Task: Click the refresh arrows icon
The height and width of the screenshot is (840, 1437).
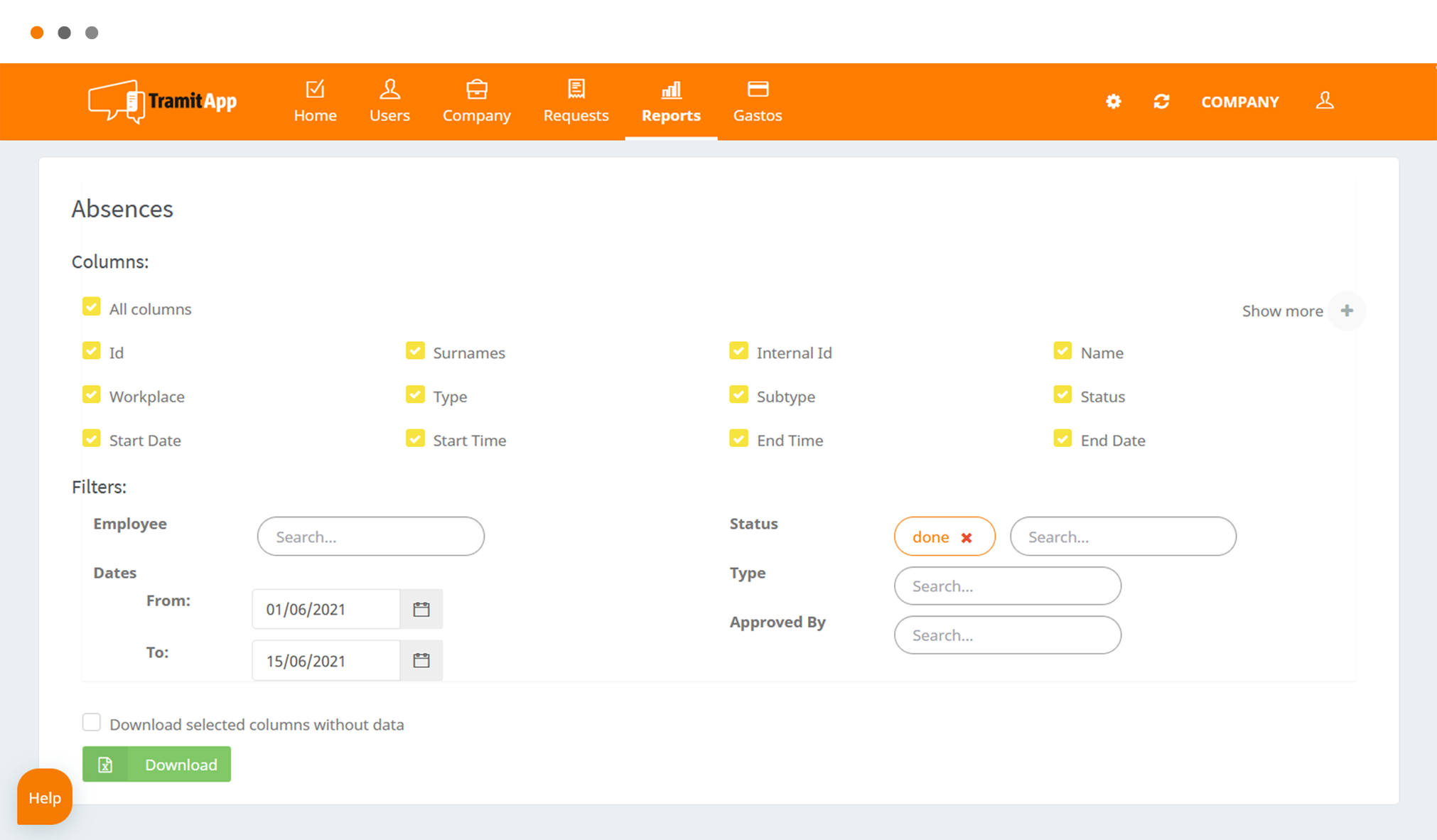Action: (1161, 102)
